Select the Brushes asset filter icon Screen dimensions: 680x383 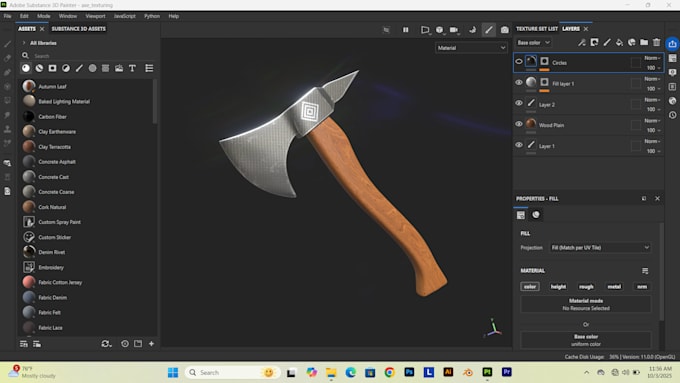click(79, 68)
